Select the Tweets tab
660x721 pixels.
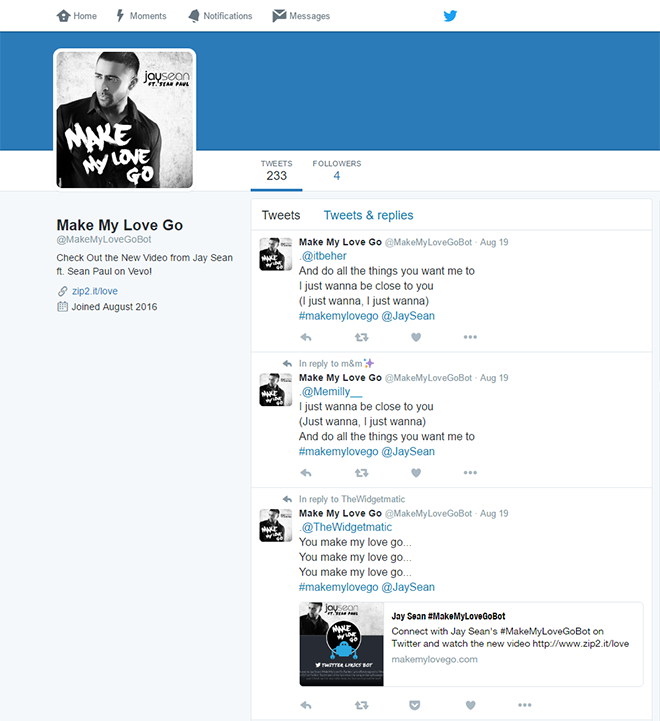pyautogui.click(x=281, y=215)
